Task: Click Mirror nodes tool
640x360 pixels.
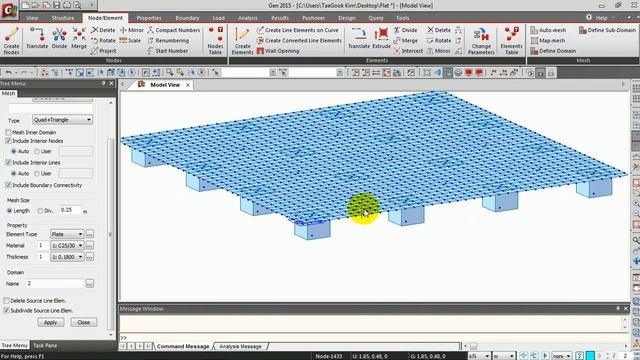Action: [x=131, y=30]
